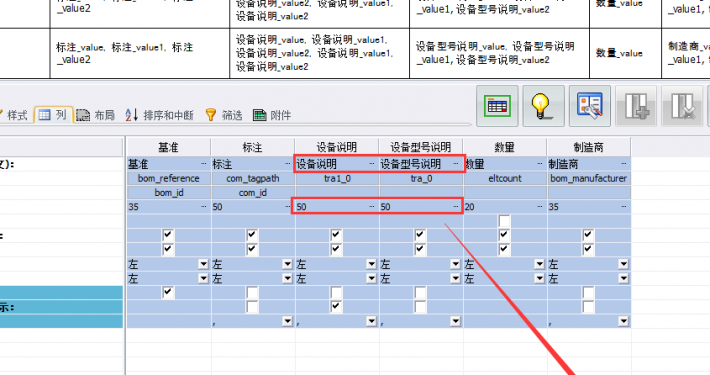The height and width of the screenshot is (375, 710).
Task: Open first alignment dropdown under 基准
Action: click(203, 264)
